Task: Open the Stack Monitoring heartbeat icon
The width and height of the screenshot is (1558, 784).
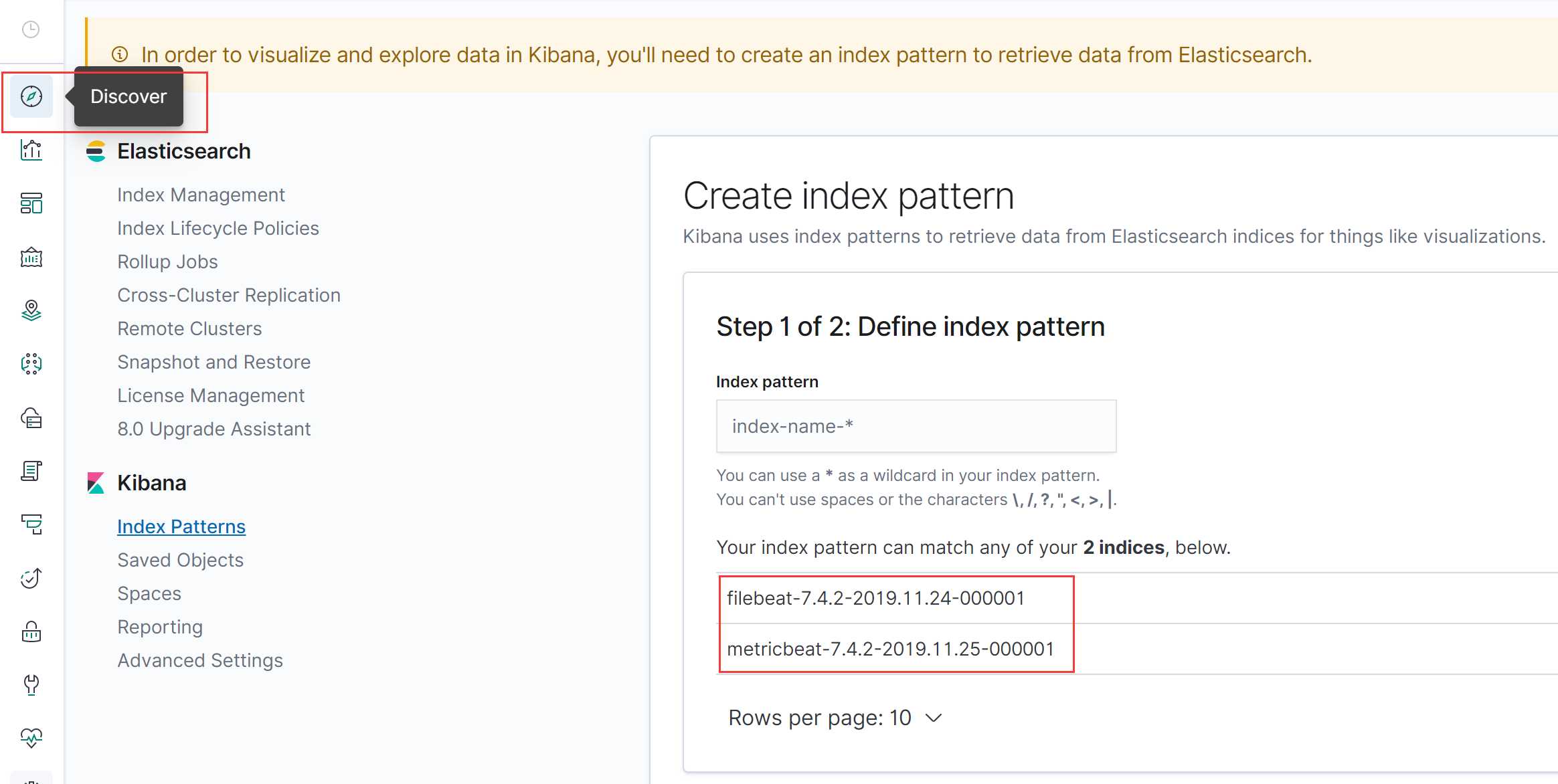Action: tap(31, 739)
